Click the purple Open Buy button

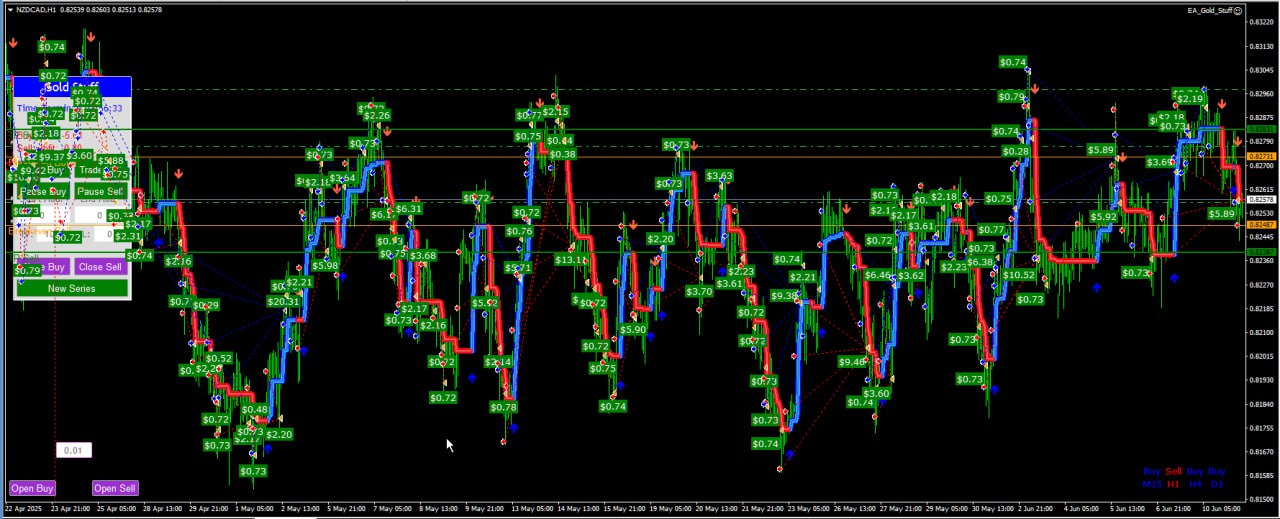[32, 488]
